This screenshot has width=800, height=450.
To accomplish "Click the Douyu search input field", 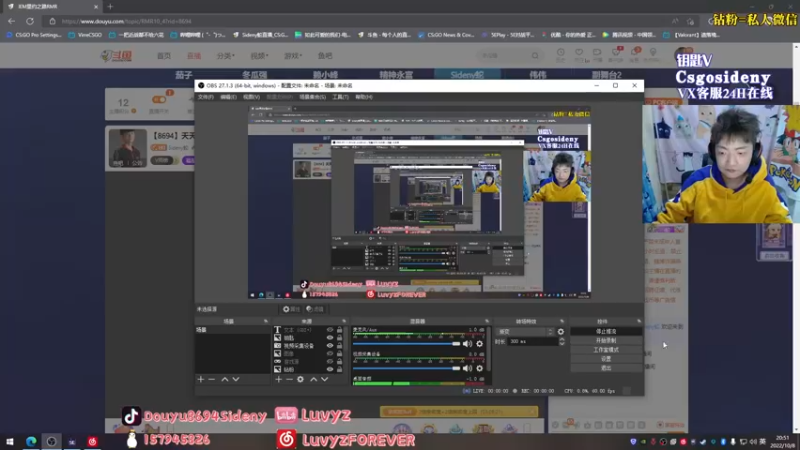I will coord(503,56).
